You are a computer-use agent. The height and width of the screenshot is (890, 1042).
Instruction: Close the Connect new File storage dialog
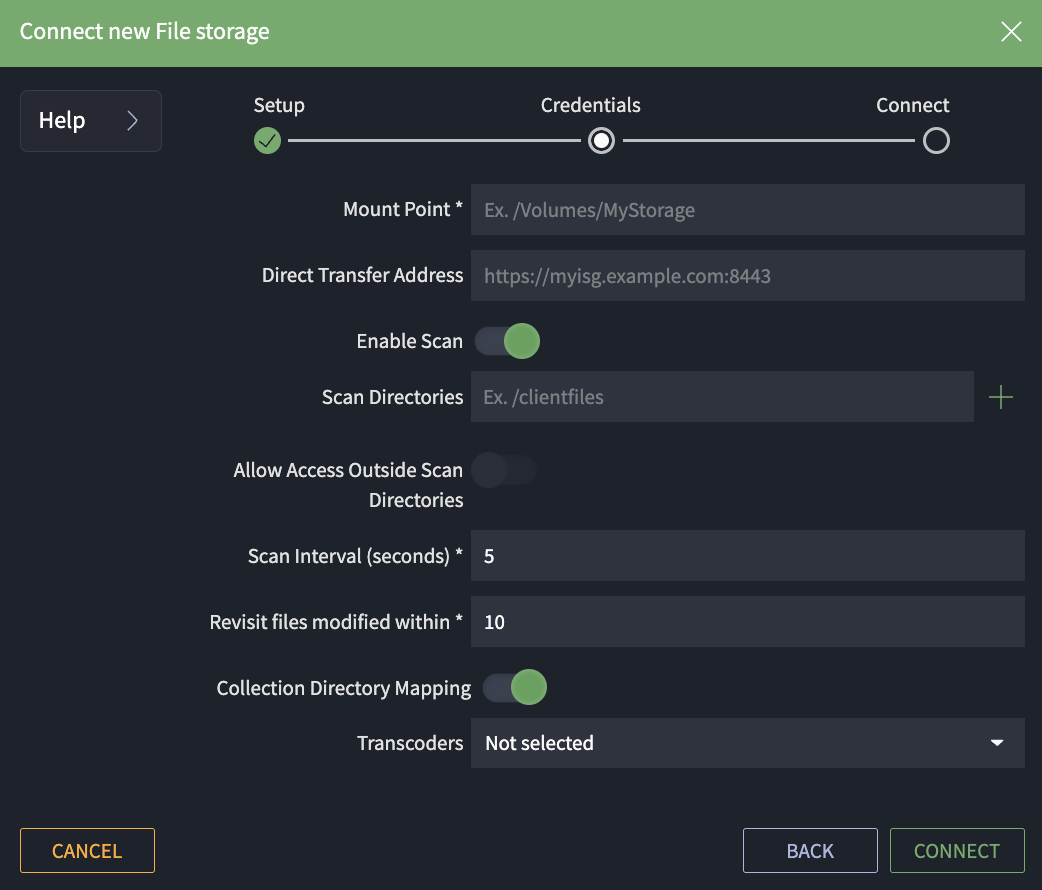[1011, 31]
